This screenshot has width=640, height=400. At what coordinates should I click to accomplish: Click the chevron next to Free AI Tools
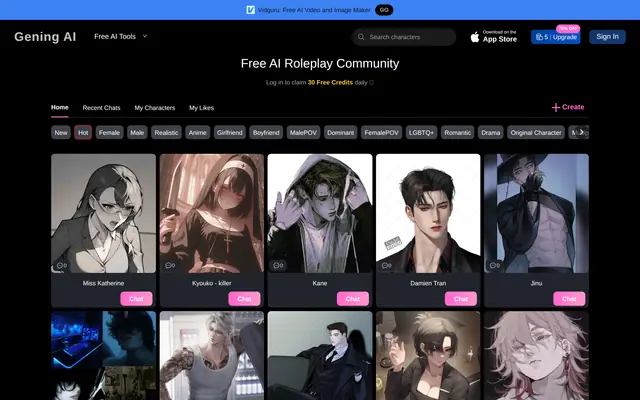click(144, 36)
